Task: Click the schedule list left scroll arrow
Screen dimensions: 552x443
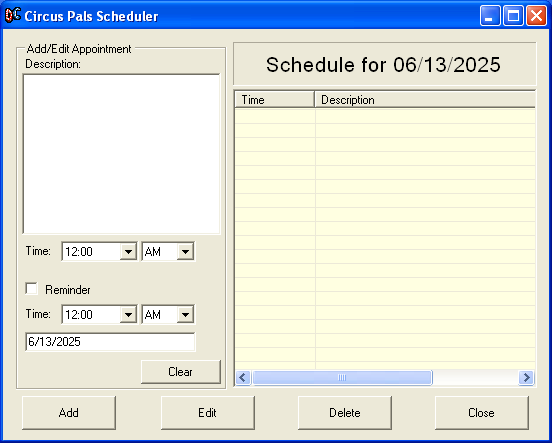Action: 243,378
